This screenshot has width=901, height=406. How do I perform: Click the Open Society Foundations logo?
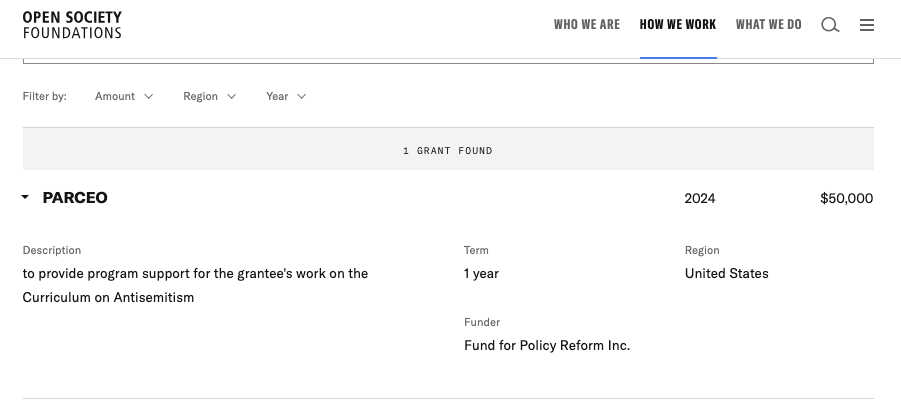tap(72, 25)
